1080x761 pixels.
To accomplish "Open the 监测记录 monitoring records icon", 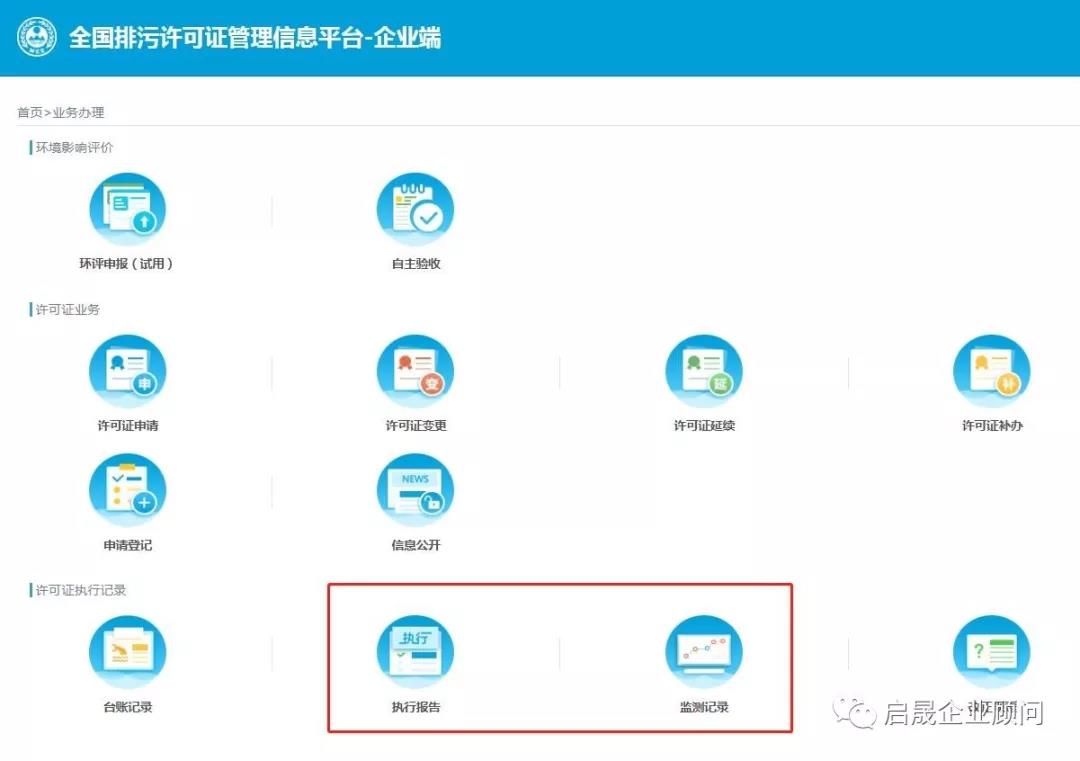I will [703, 651].
